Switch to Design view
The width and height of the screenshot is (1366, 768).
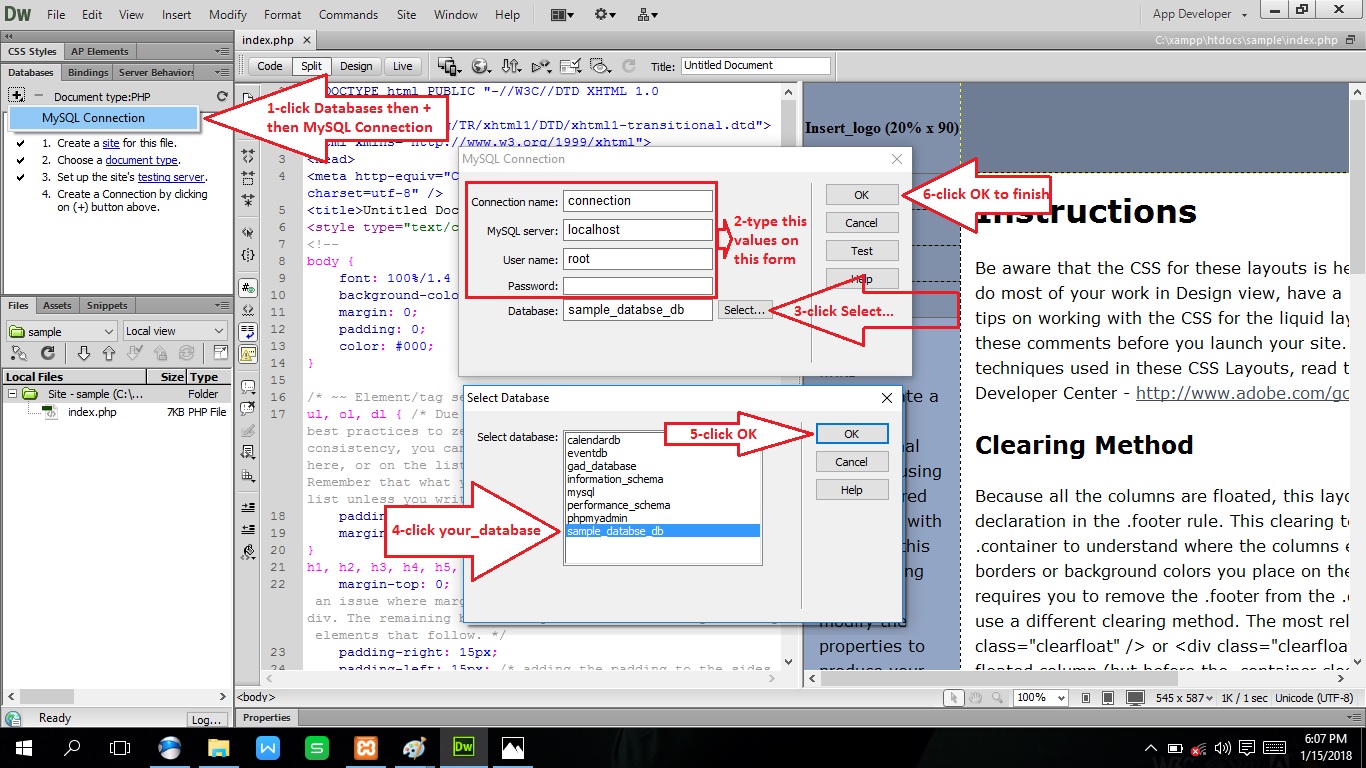click(356, 66)
